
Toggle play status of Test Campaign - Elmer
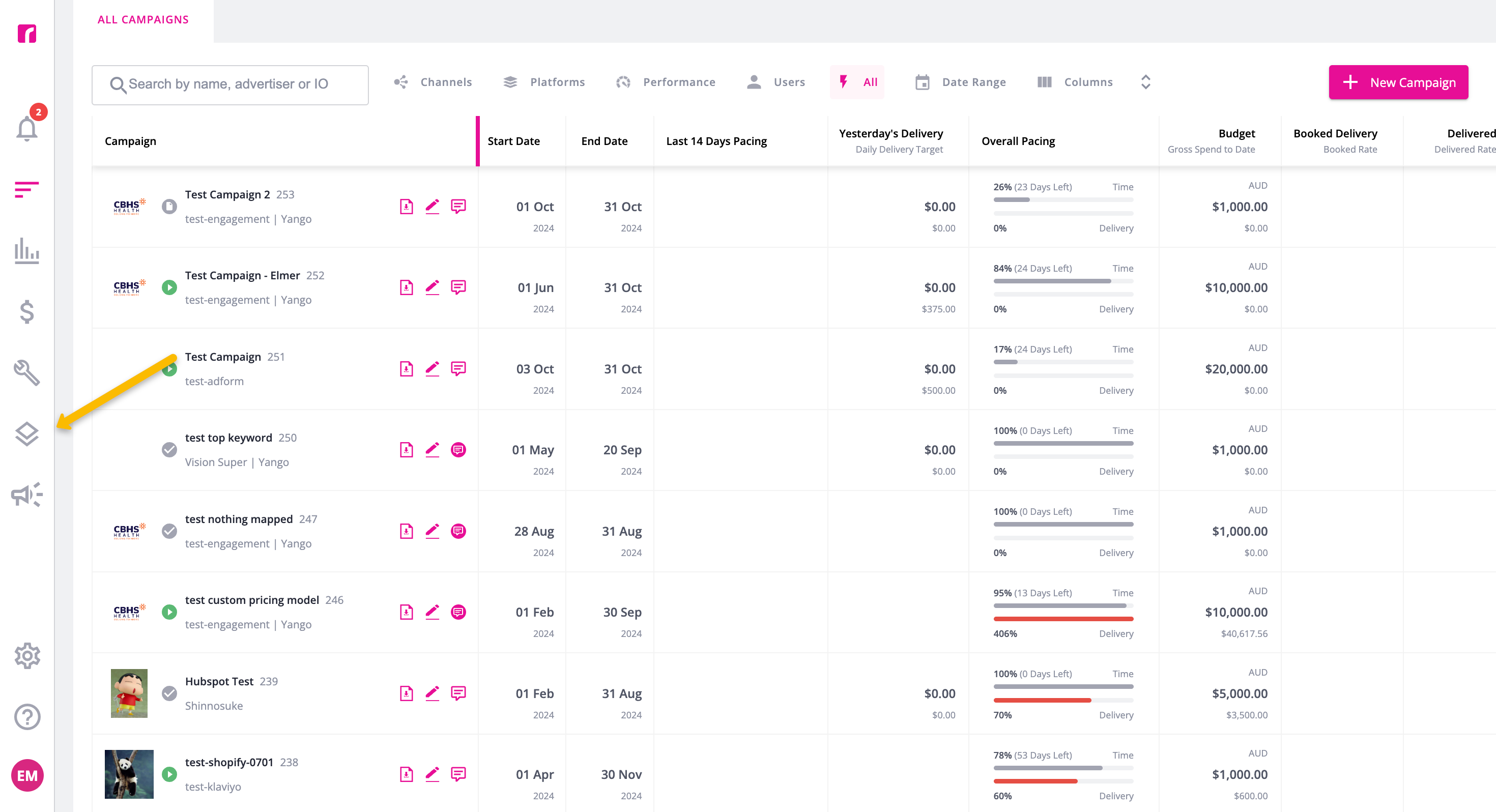point(169,287)
